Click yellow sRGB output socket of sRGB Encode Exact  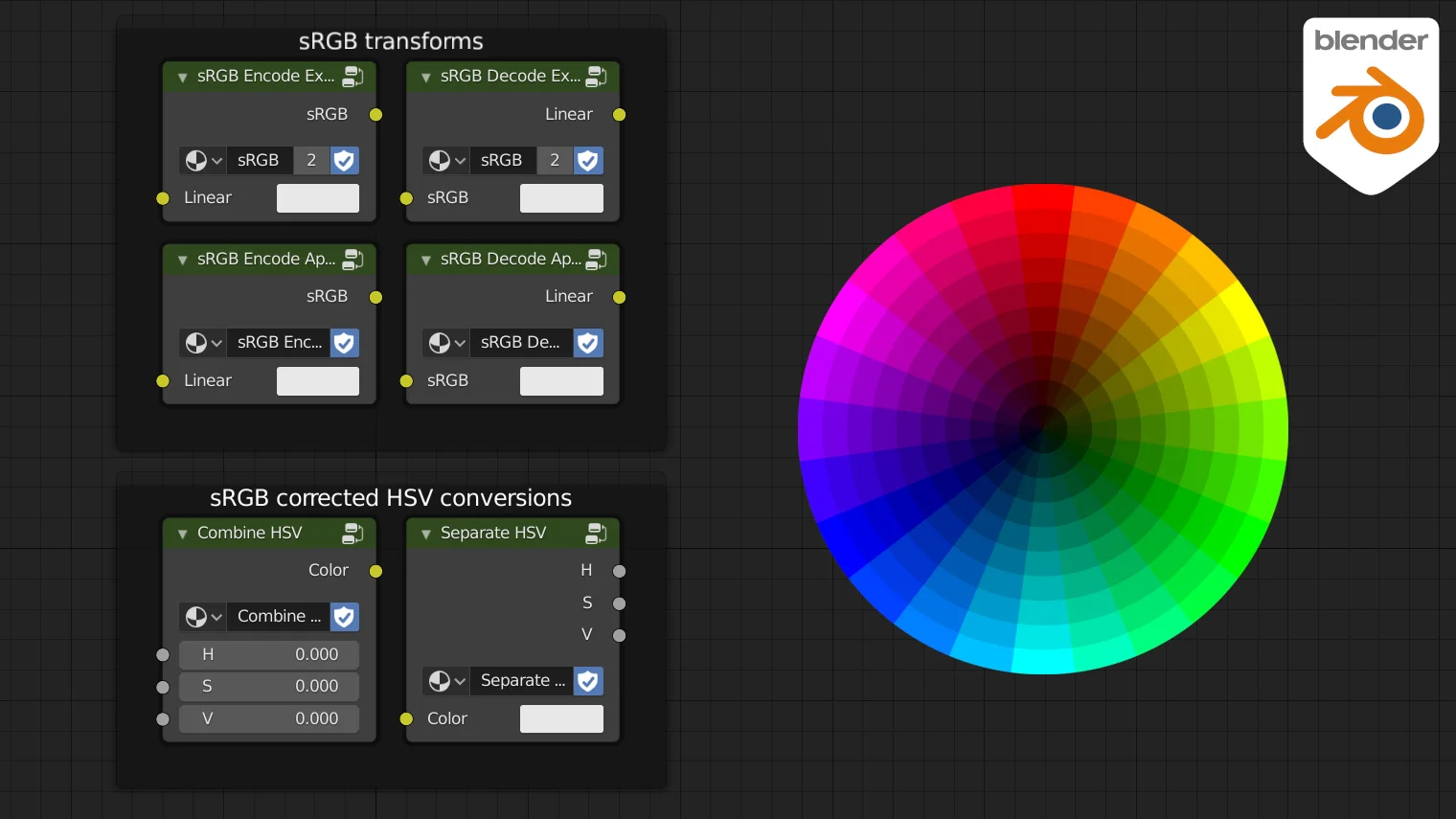(x=376, y=115)
